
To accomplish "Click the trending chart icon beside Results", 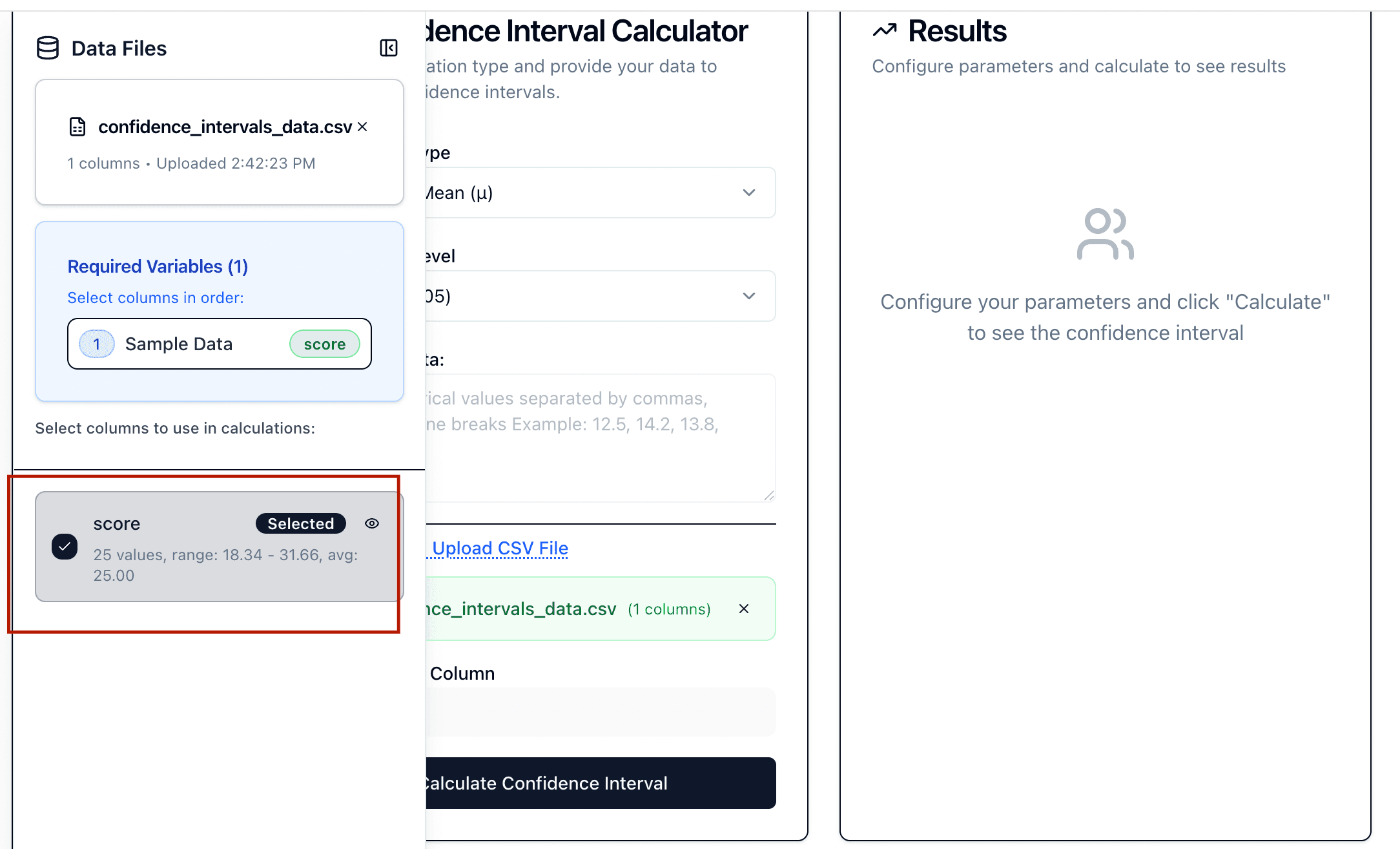I will coord(885,30).
